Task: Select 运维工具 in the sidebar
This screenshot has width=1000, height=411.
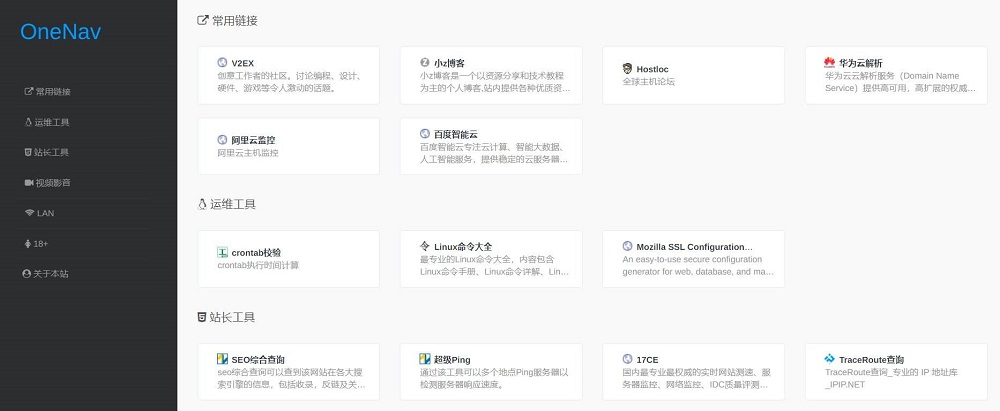Action: [x=47, y=122]
